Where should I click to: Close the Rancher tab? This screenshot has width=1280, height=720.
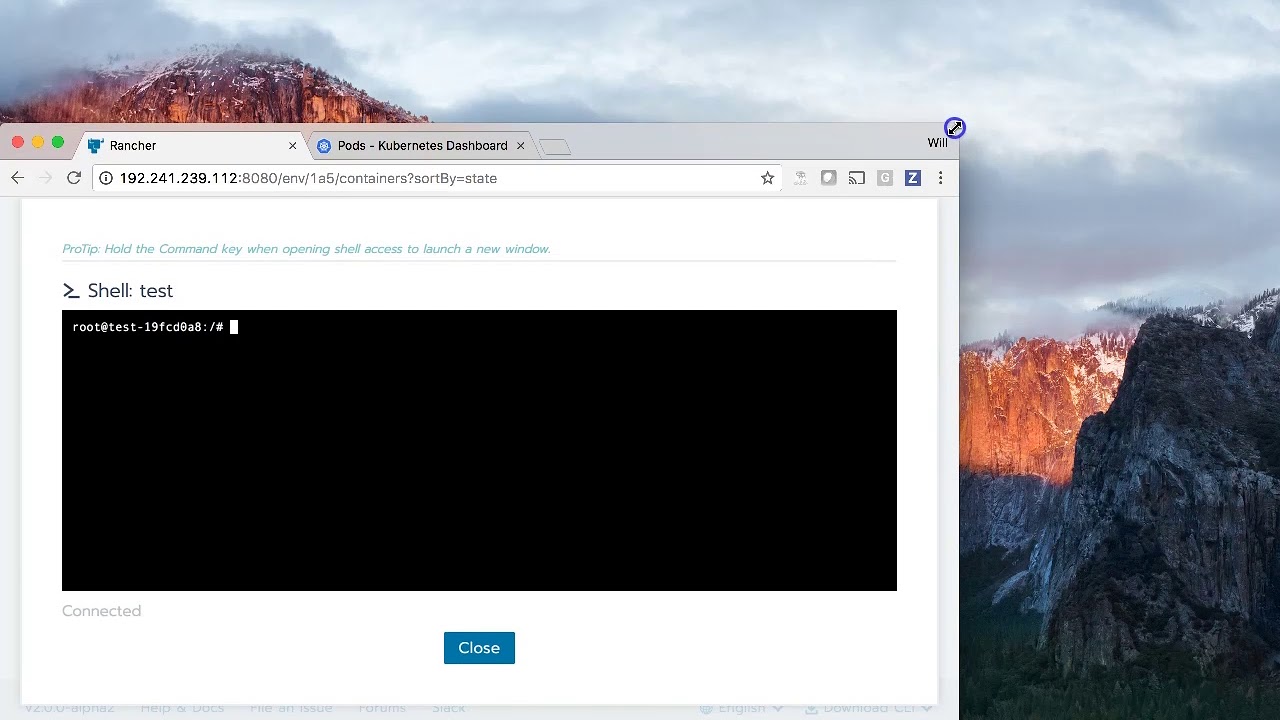coord(293,146)
